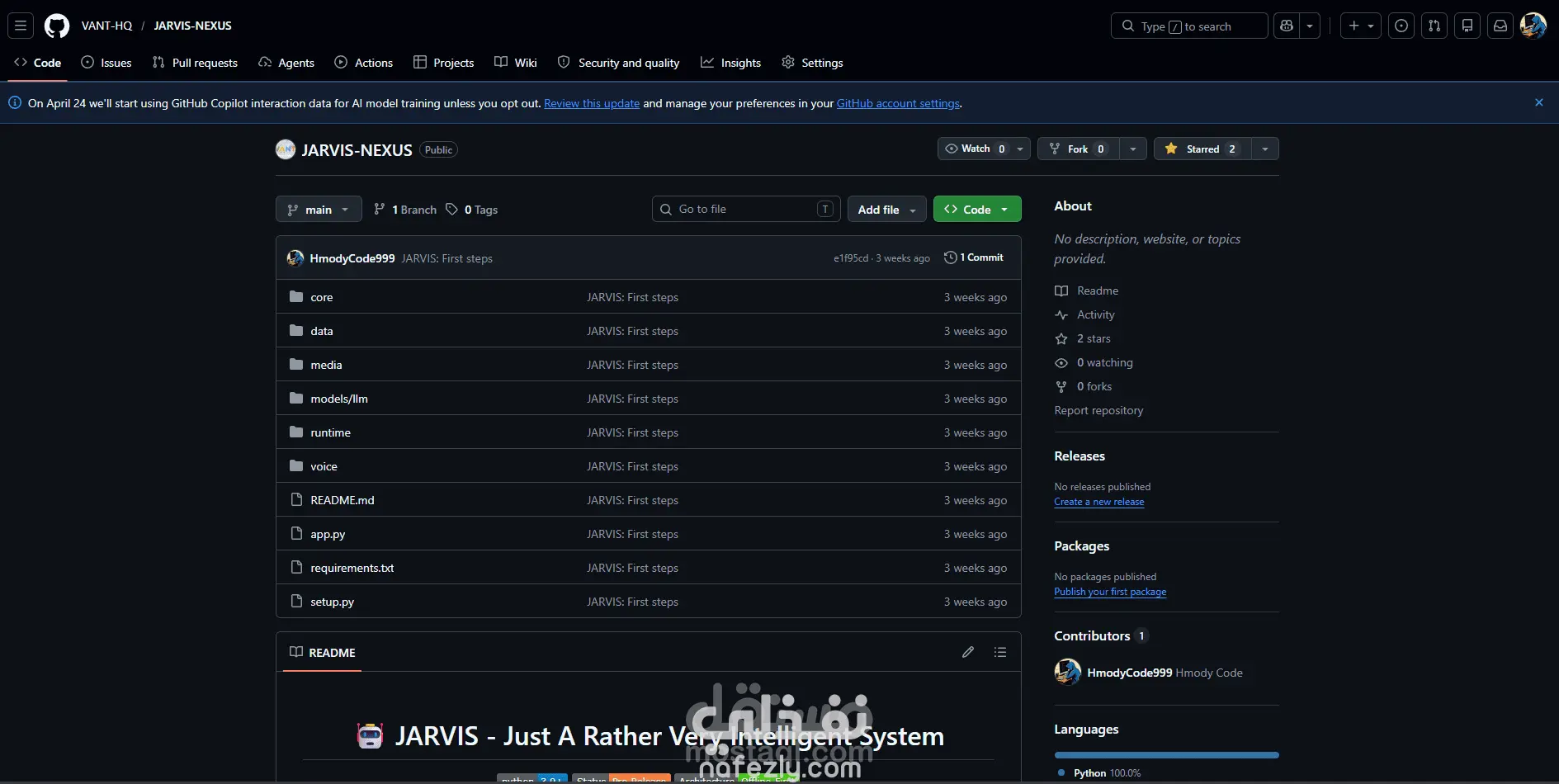
Task: Open the Pull requests tab
Action: click(x=196, y=63)
